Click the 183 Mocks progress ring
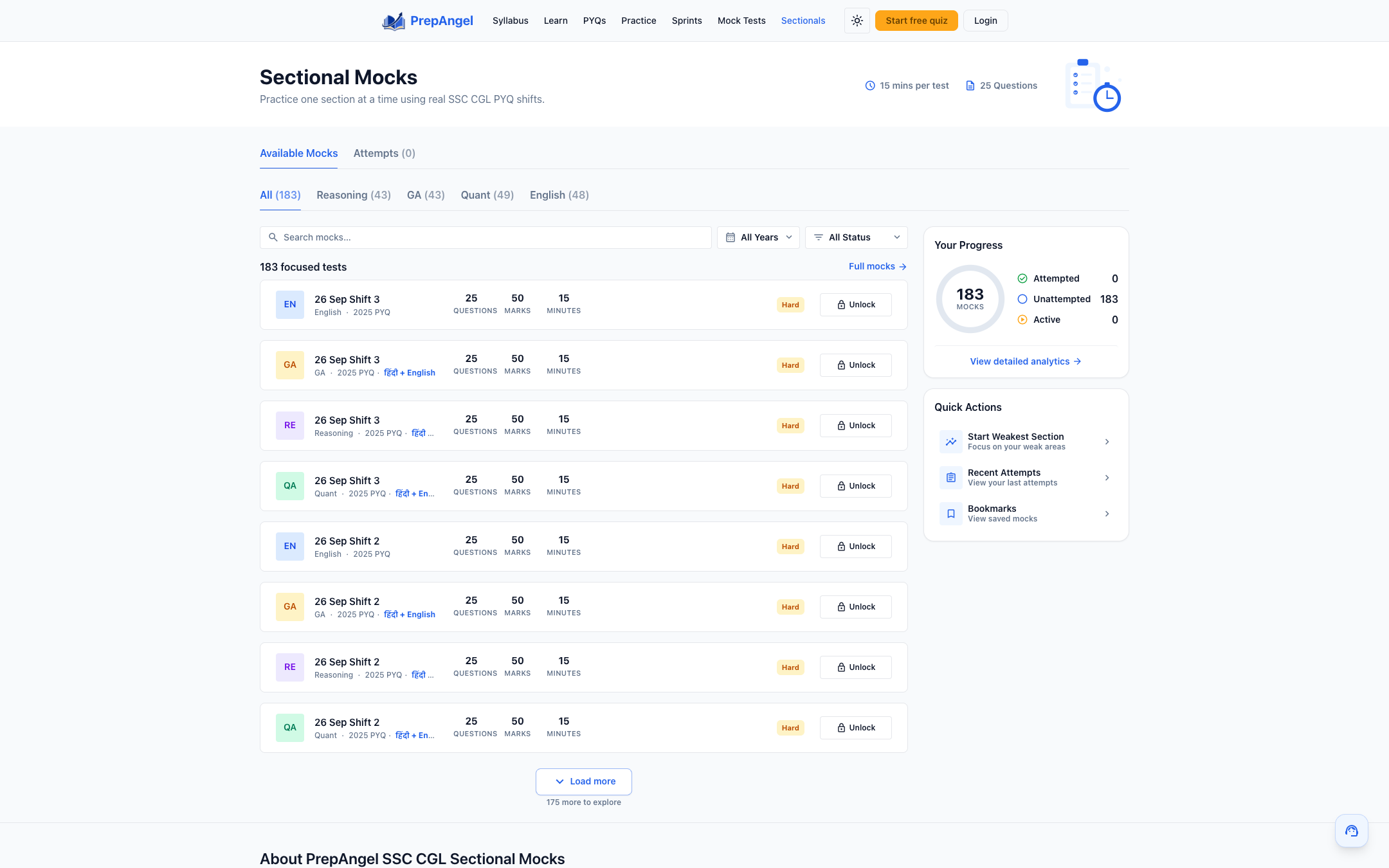 click(970, 299)
